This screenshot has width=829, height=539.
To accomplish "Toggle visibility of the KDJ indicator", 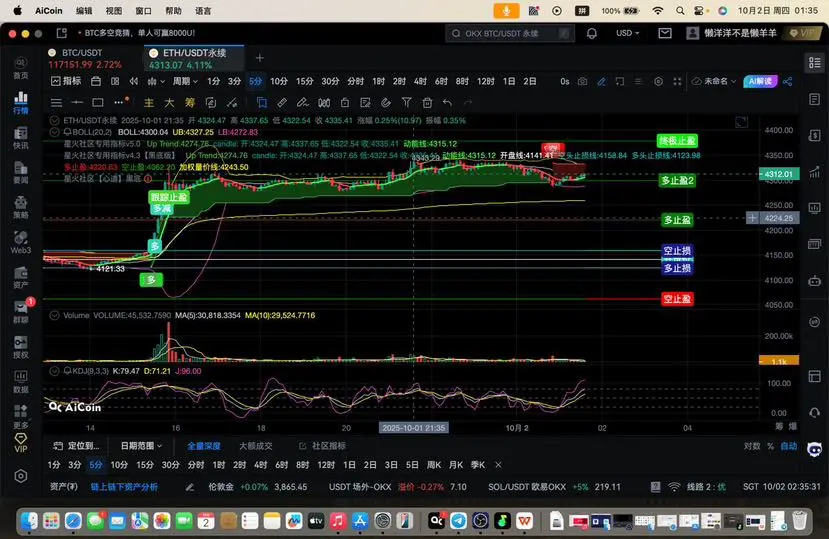I will (x=54, y=371).
